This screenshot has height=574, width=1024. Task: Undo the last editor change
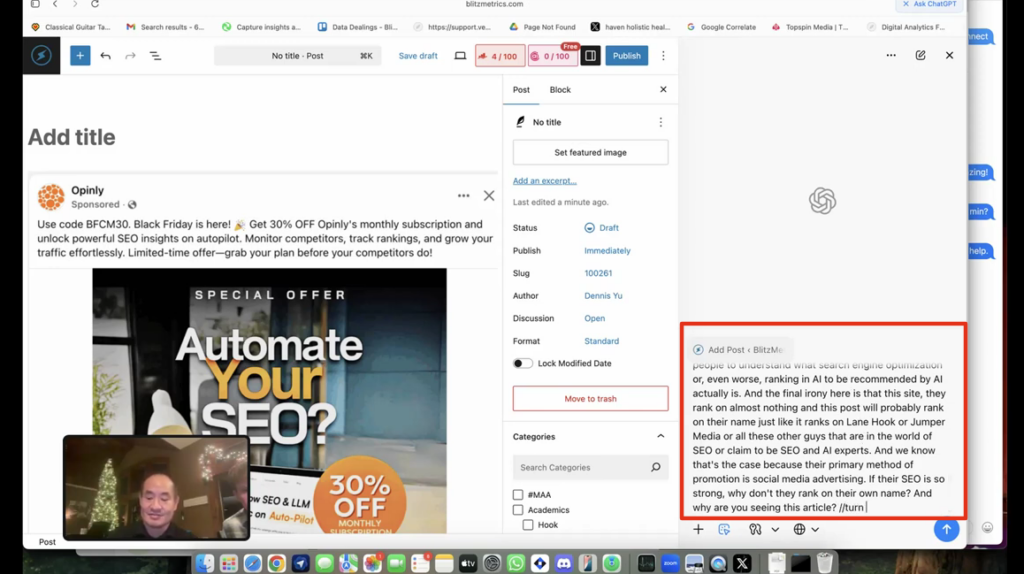coord(105,56)
